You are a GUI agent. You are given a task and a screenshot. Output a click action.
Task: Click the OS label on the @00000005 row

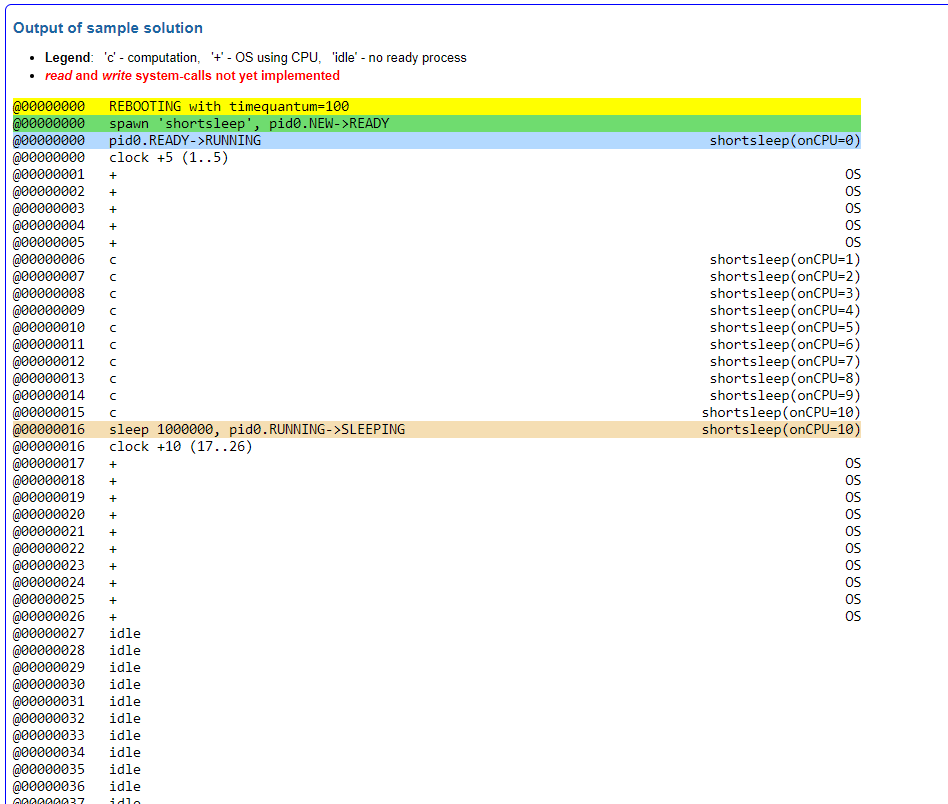tap(852, 242)
